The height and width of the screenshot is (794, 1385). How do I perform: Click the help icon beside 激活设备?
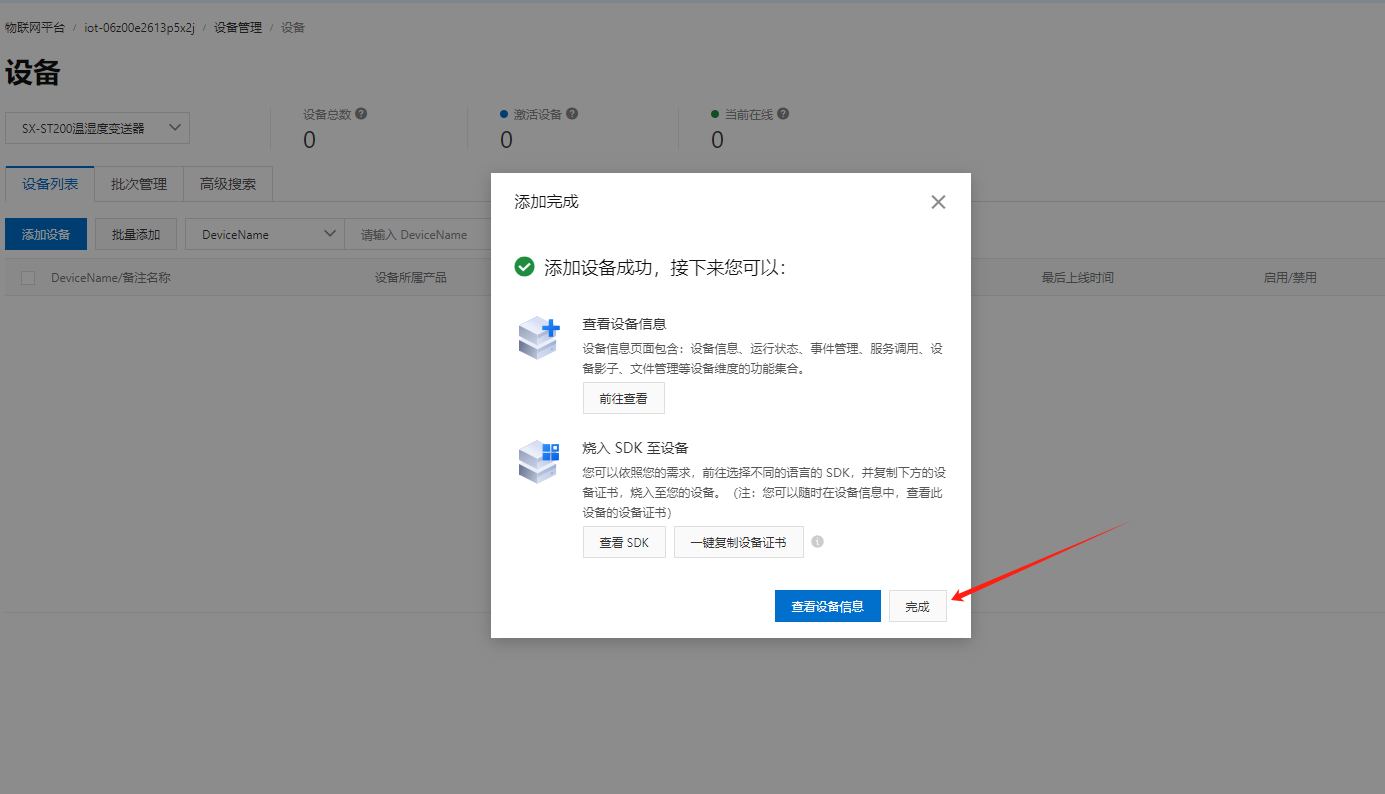572,114
